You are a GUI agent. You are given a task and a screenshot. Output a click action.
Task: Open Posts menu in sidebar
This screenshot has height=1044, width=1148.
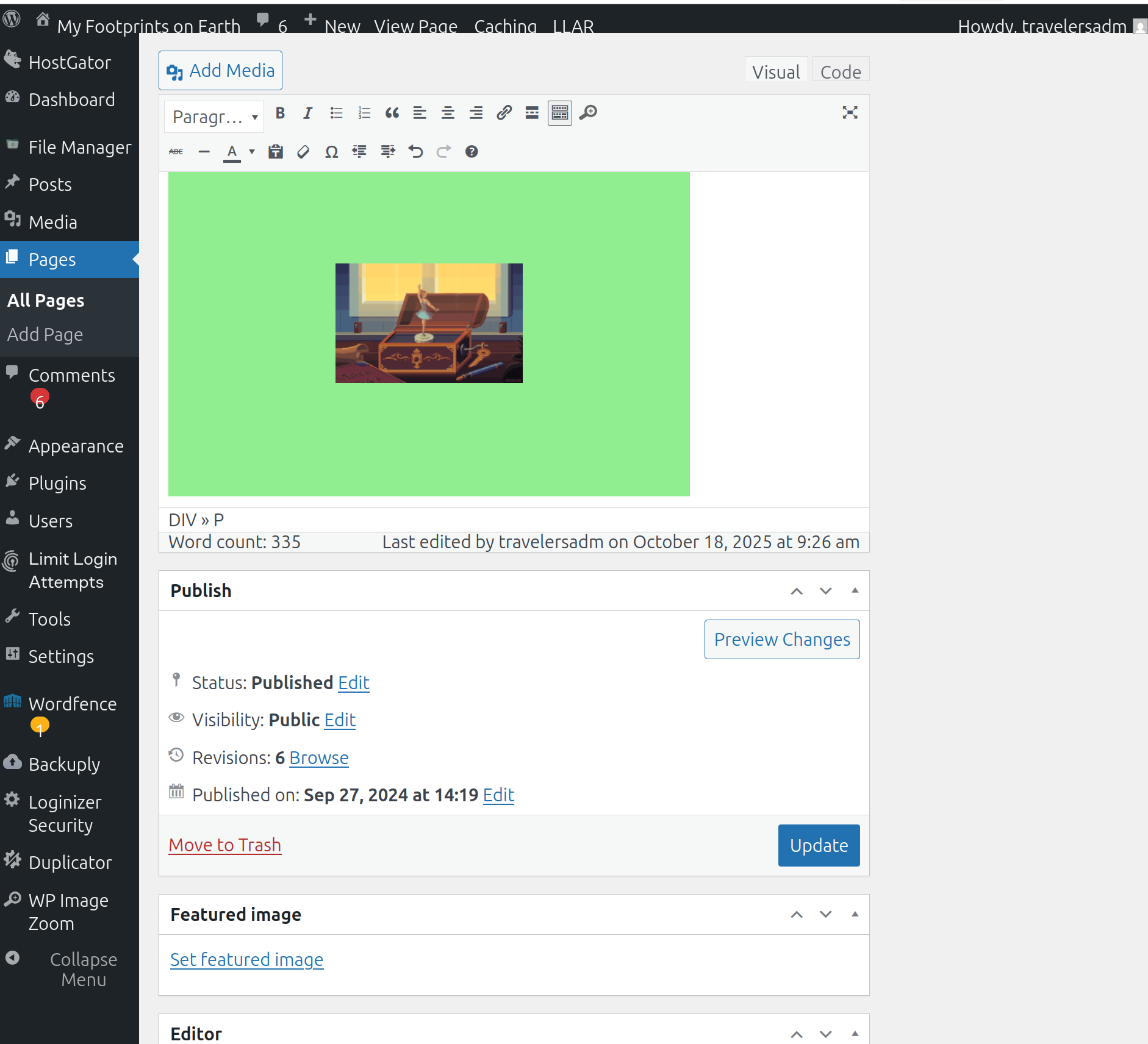[x=70, y=185]
